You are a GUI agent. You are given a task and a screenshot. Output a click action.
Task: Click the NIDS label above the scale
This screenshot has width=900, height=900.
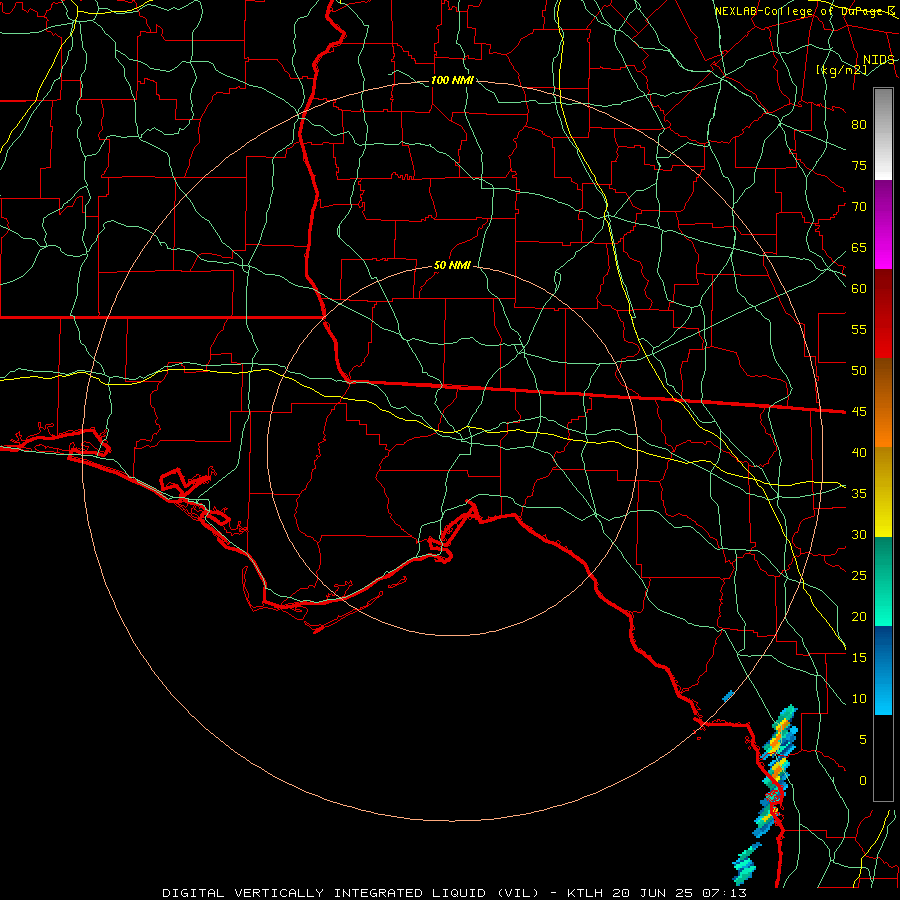tap(879, 60)
